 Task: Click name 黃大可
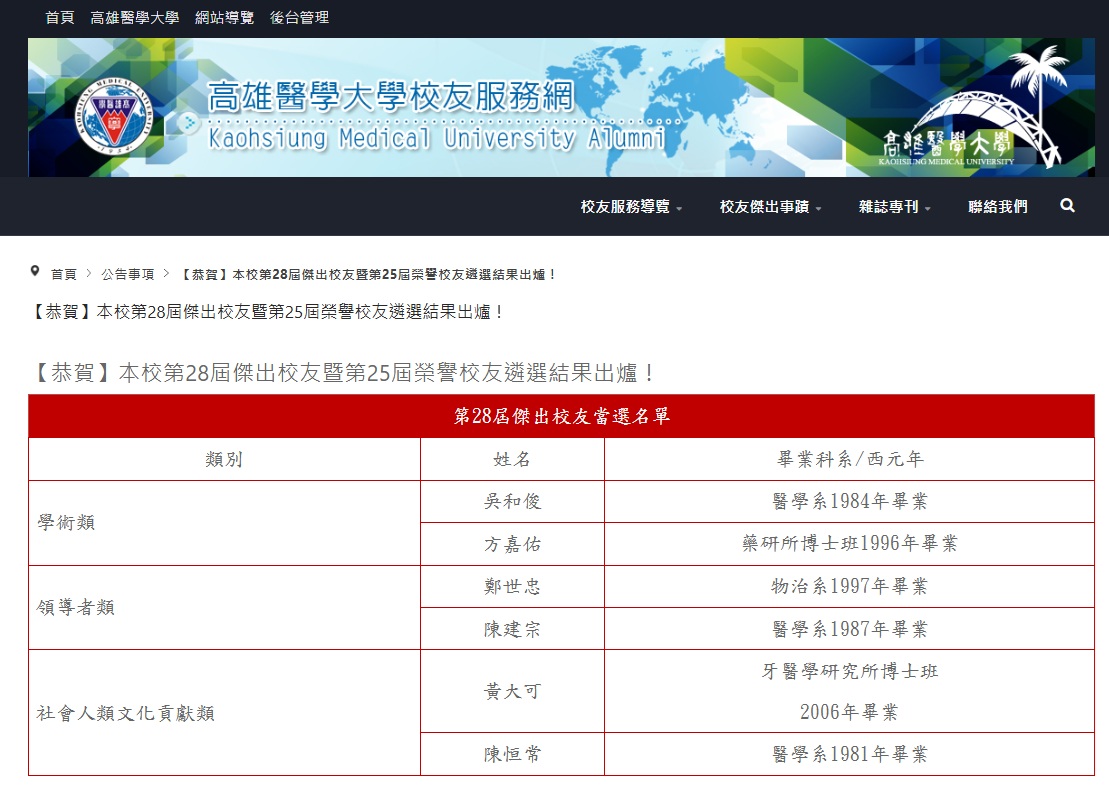tap(512, 691)
